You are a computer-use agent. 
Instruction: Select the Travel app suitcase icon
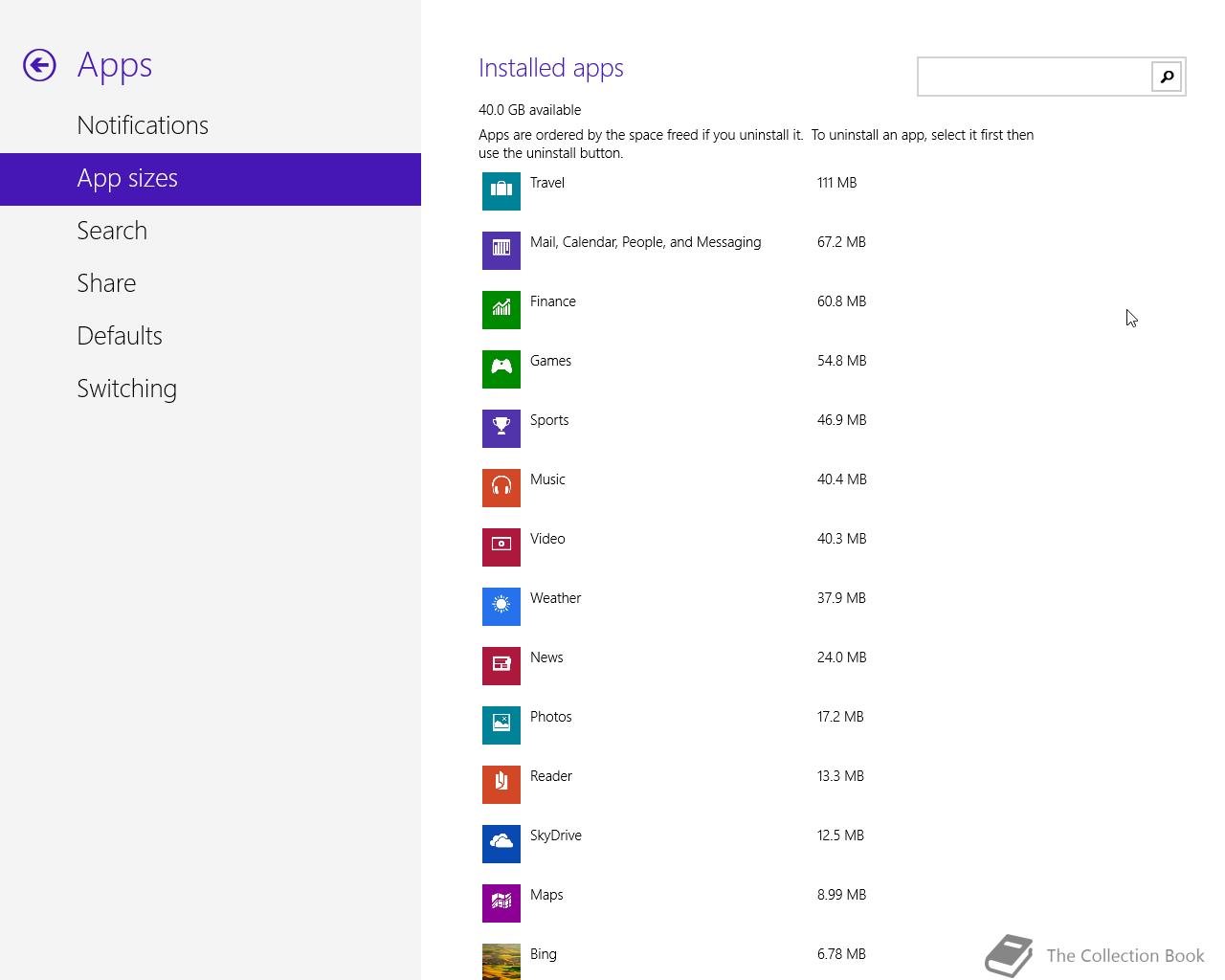[x=501, y=191]
